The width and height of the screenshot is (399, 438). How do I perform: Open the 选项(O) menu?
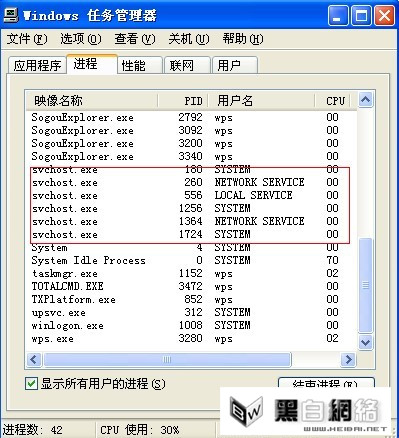(81, 39)
